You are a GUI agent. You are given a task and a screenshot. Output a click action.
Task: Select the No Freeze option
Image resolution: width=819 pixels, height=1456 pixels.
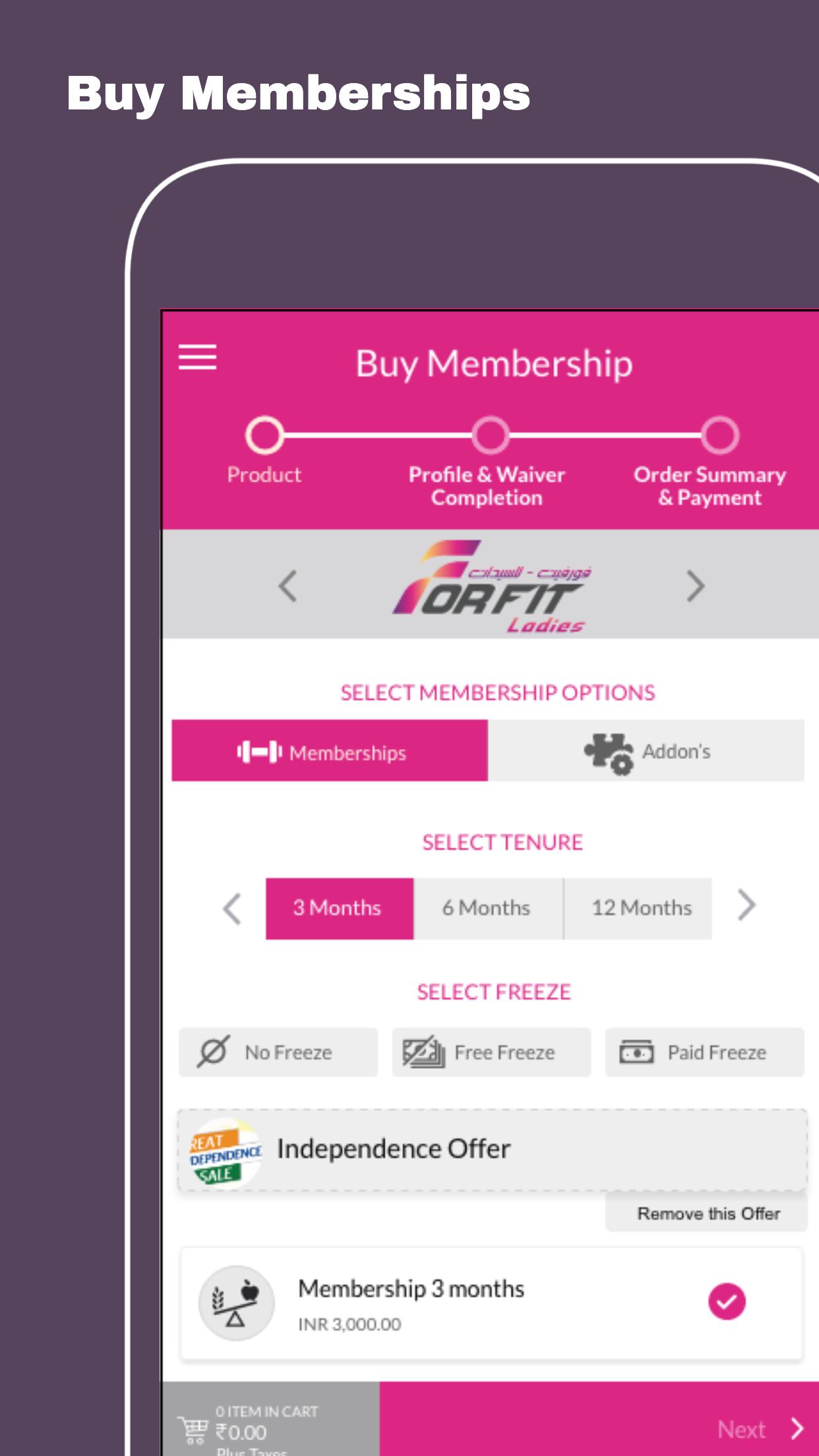278,1052
